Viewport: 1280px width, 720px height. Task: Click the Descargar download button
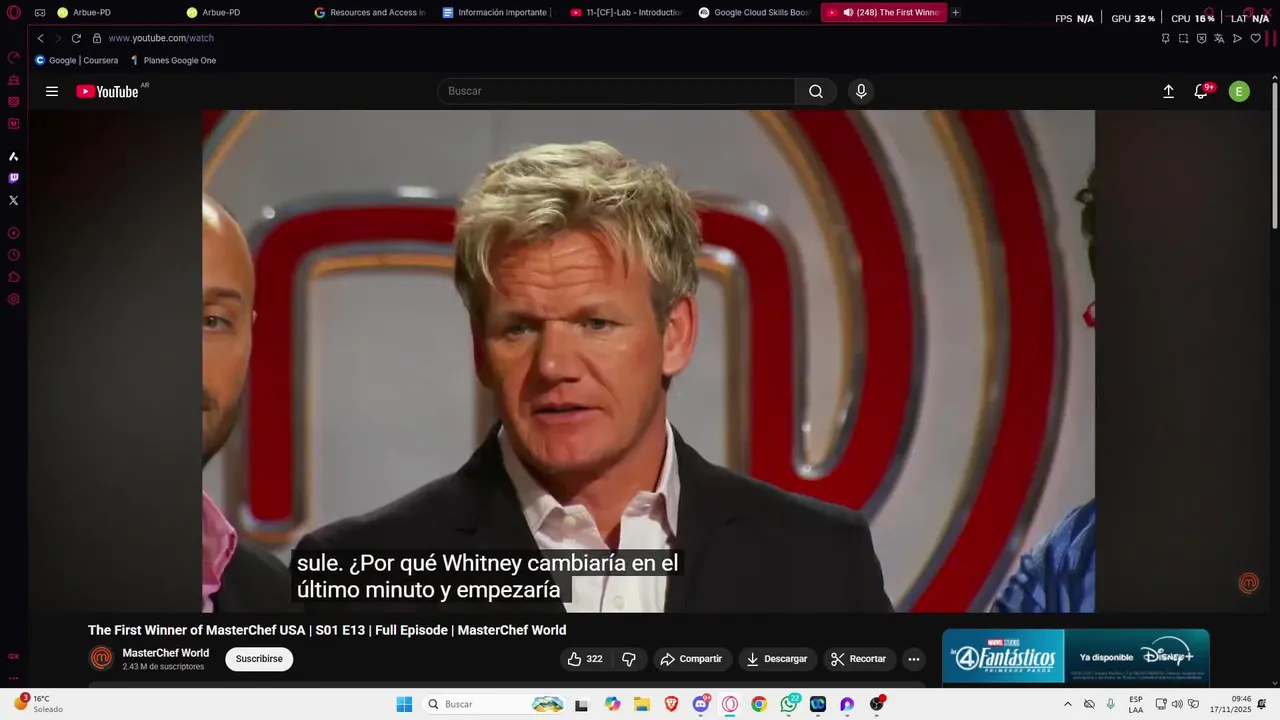click(777, 659)
